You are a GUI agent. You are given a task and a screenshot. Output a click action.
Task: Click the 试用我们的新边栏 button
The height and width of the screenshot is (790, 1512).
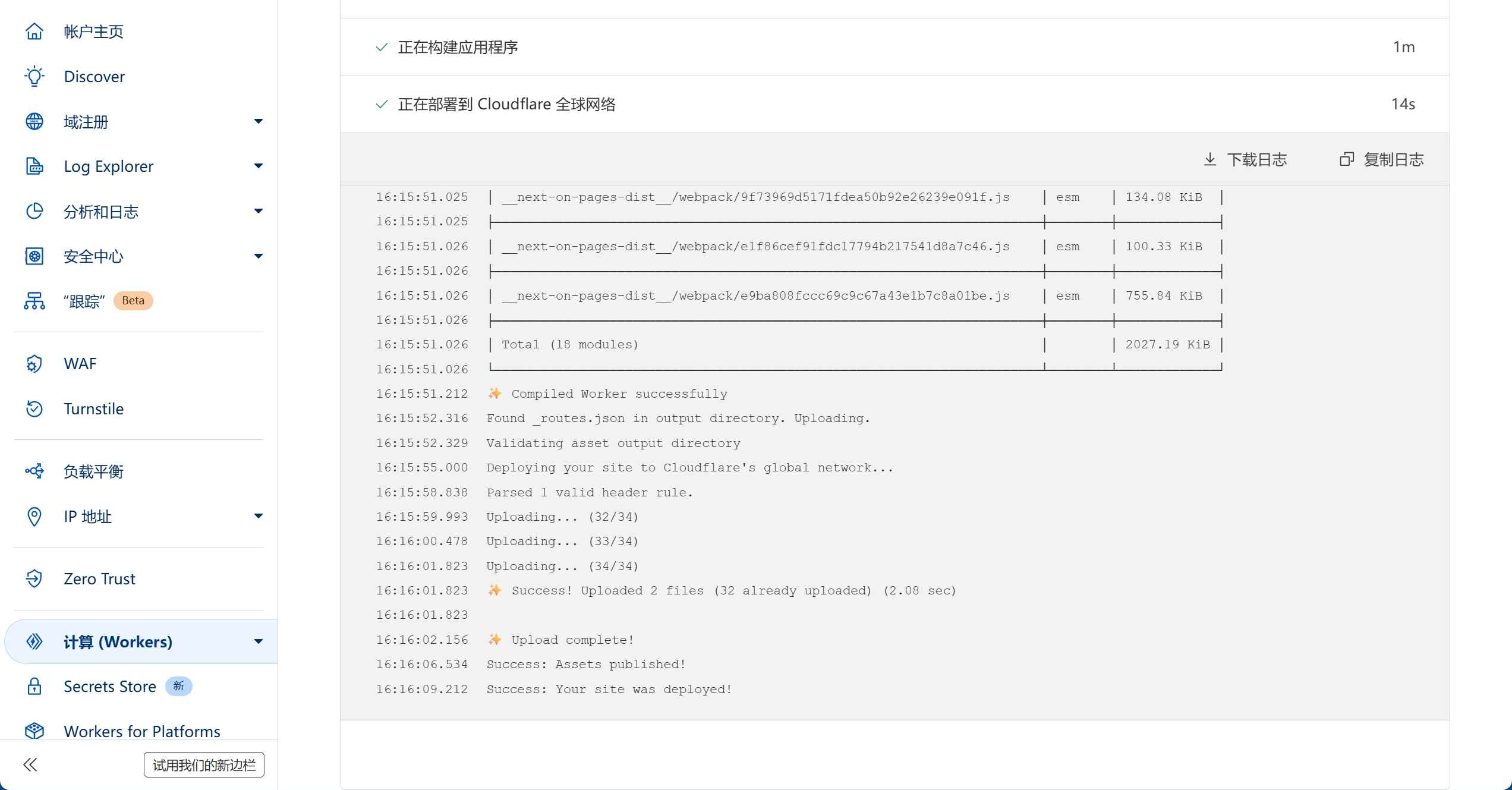click(204, 765)
